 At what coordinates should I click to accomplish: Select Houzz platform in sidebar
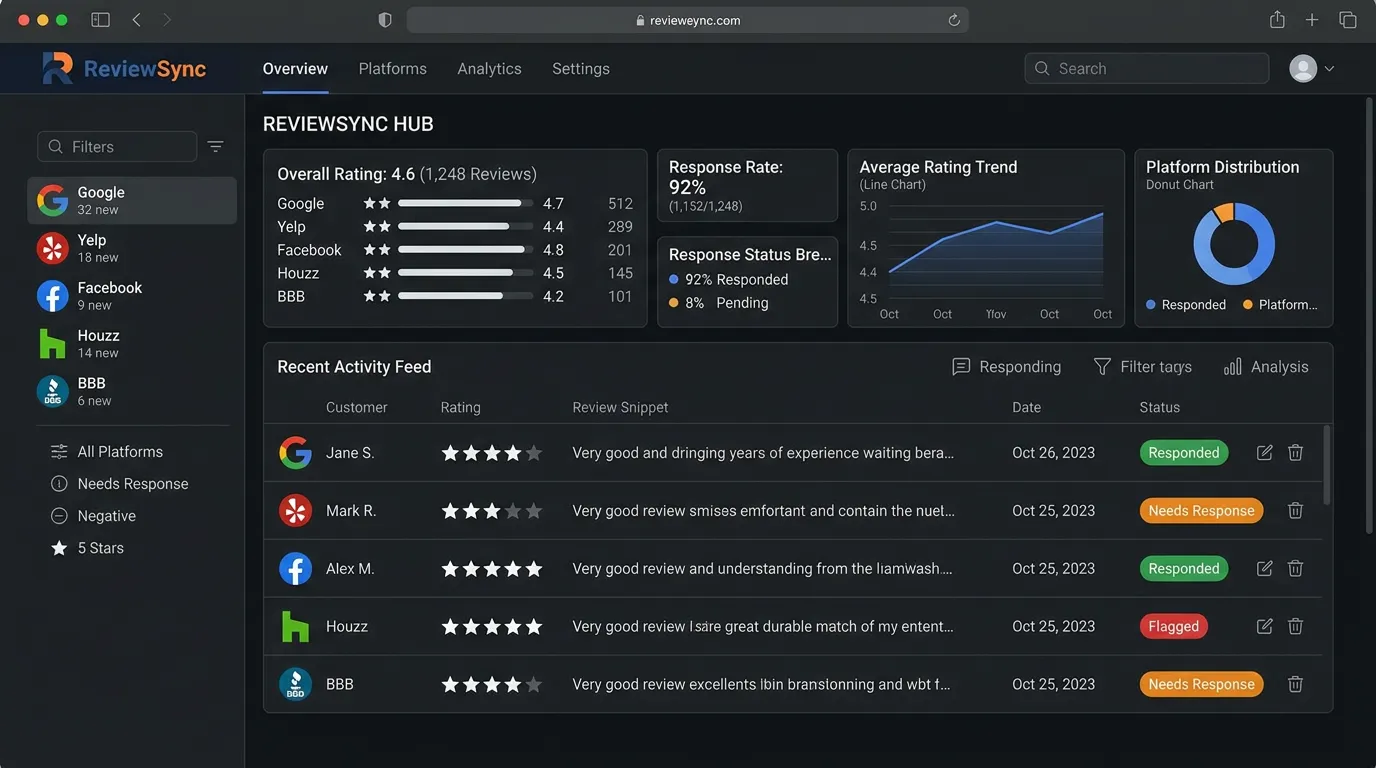(x=132, y=344)
